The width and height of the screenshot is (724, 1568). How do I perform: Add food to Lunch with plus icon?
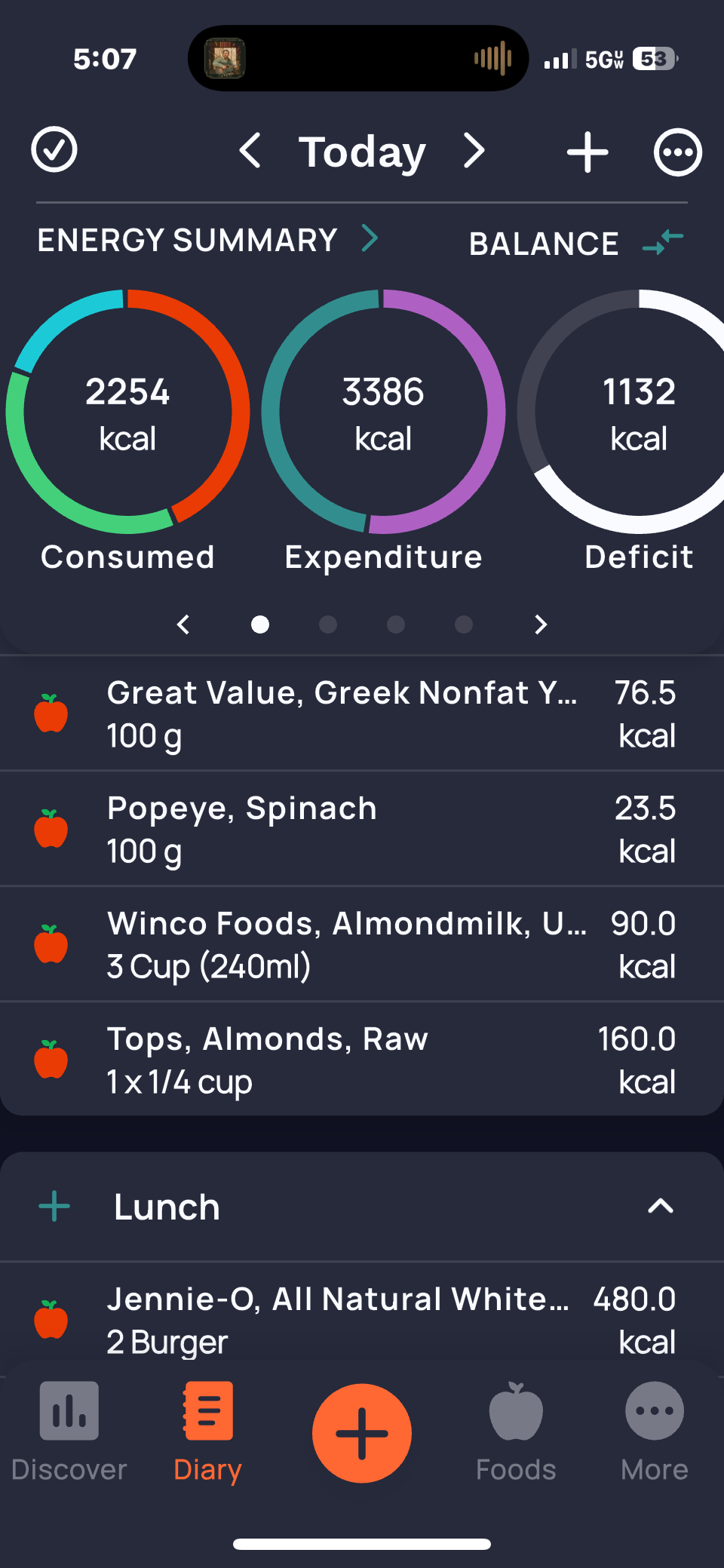(x=54, y=1206)
